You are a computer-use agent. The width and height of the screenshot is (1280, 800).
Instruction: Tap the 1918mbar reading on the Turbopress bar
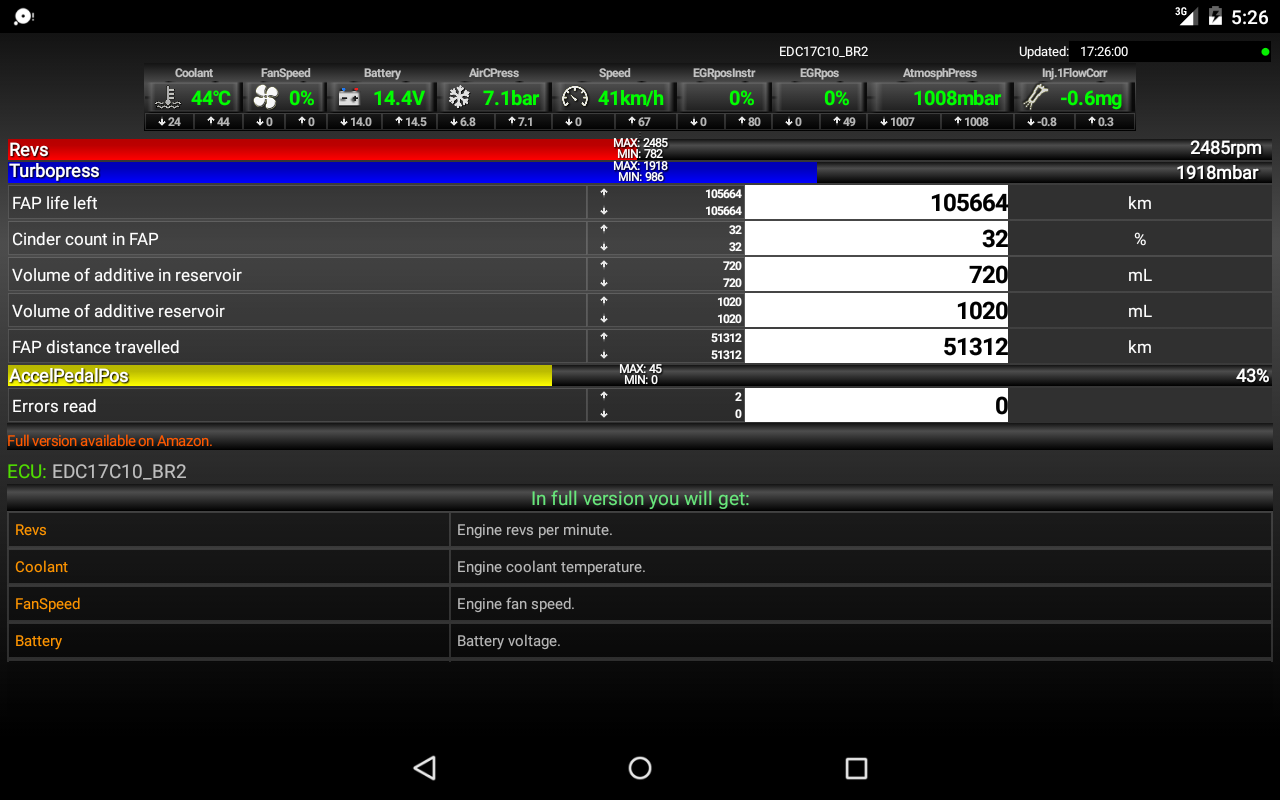click(1217, 172)
